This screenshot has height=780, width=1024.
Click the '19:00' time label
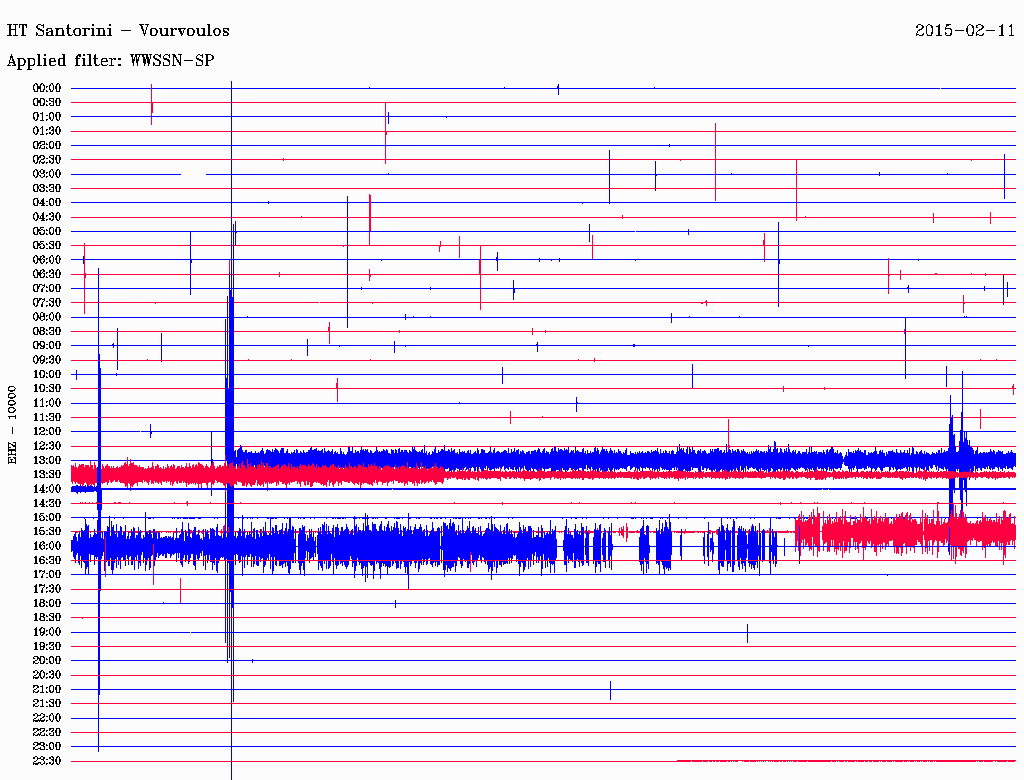pyautogui.click(x=47, y=632)
